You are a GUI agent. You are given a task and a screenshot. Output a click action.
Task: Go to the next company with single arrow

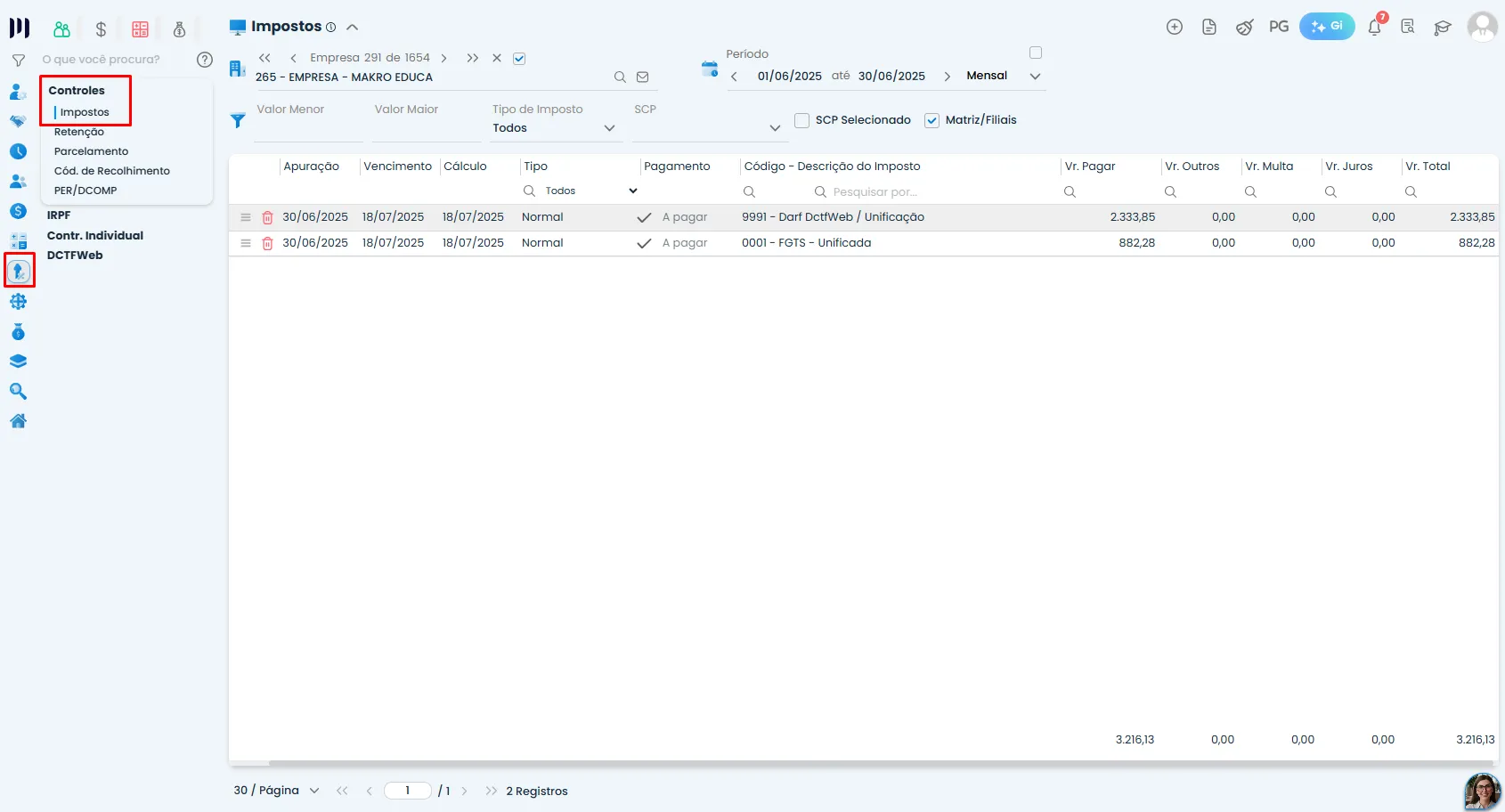click(443, 59)
